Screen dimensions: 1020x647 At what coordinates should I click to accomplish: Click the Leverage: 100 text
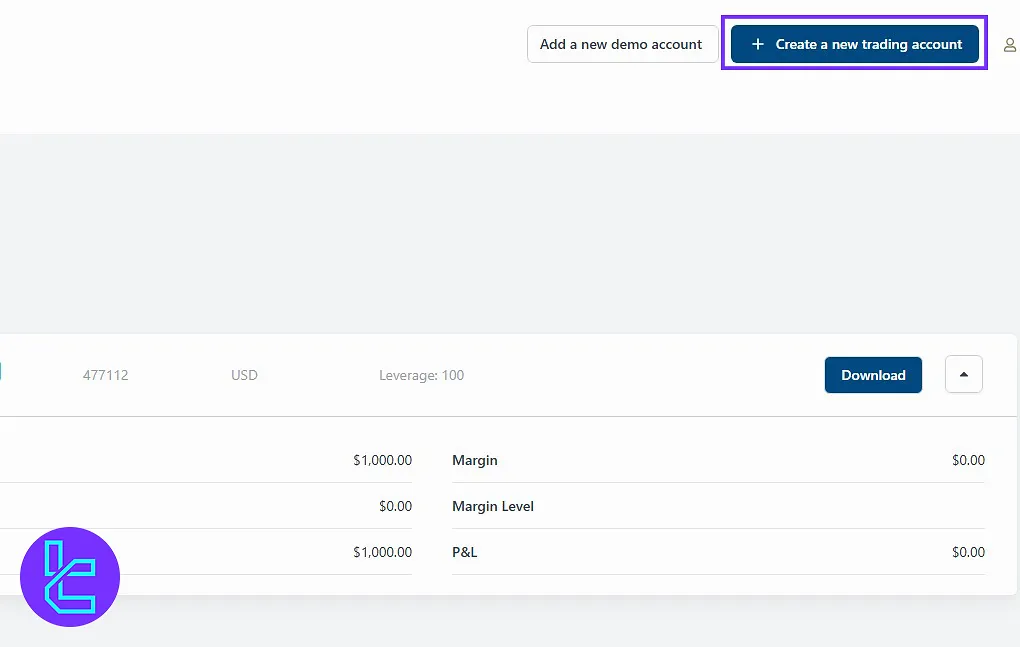click(x=421, y=375)
